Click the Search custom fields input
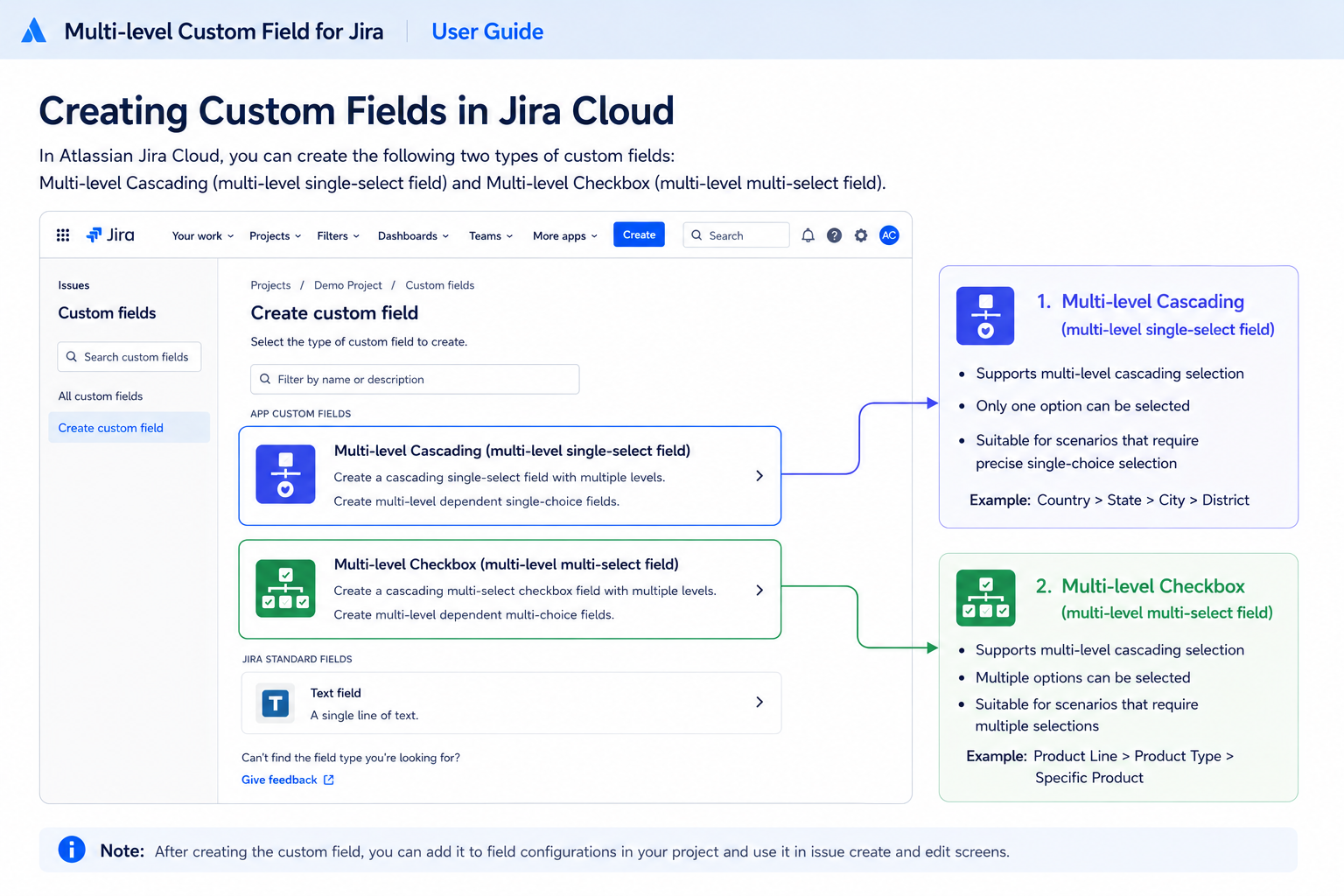The width and height of the screenshot is (1344, 896). pyautogui.click(x=129, y=357)
